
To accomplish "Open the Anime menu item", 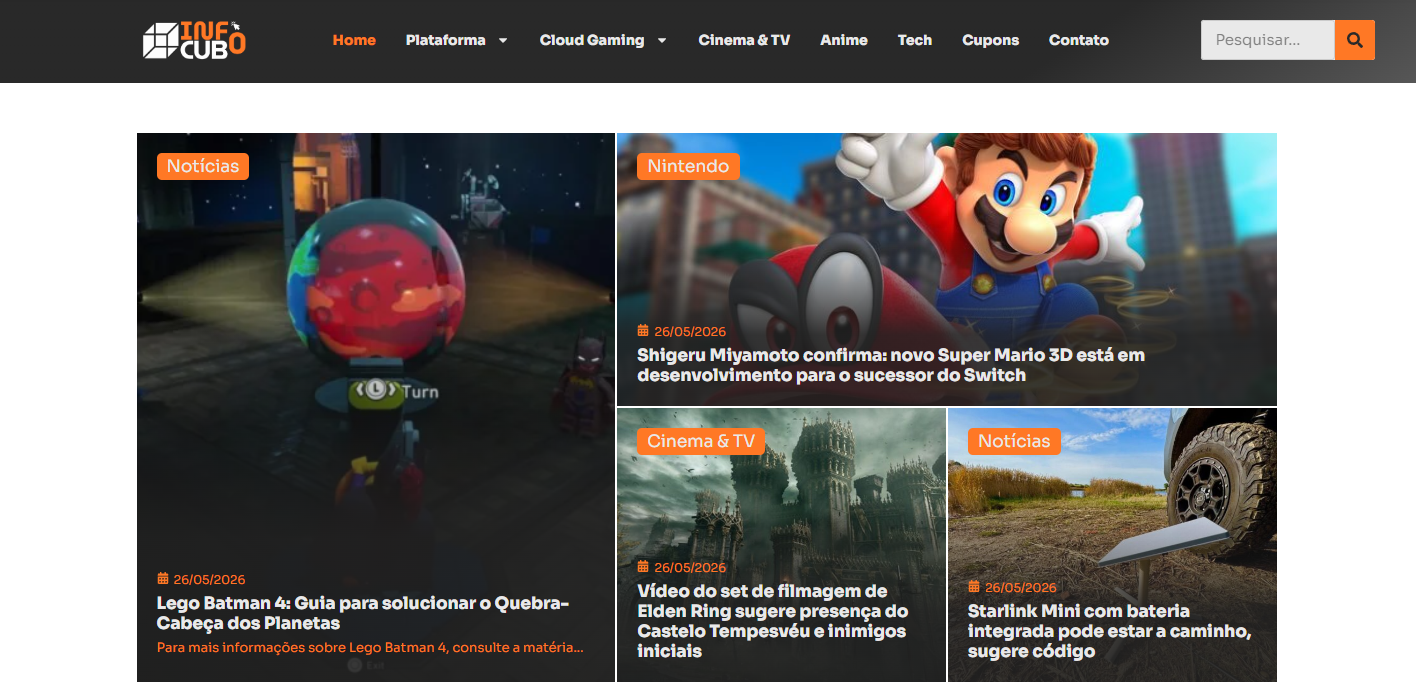I will click(x=844, y=40).
